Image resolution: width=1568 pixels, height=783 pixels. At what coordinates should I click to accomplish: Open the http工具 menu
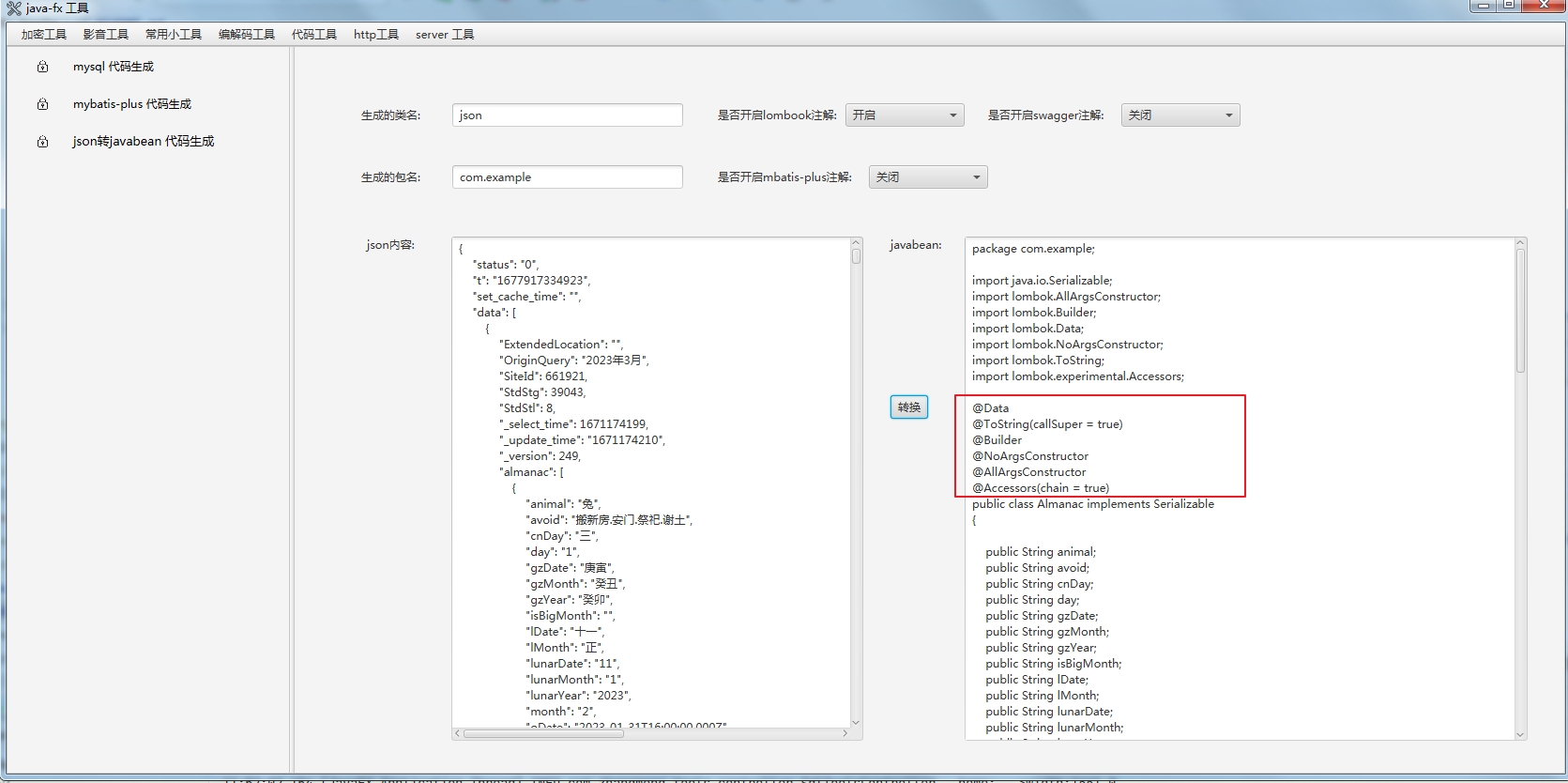coord(375,35)
